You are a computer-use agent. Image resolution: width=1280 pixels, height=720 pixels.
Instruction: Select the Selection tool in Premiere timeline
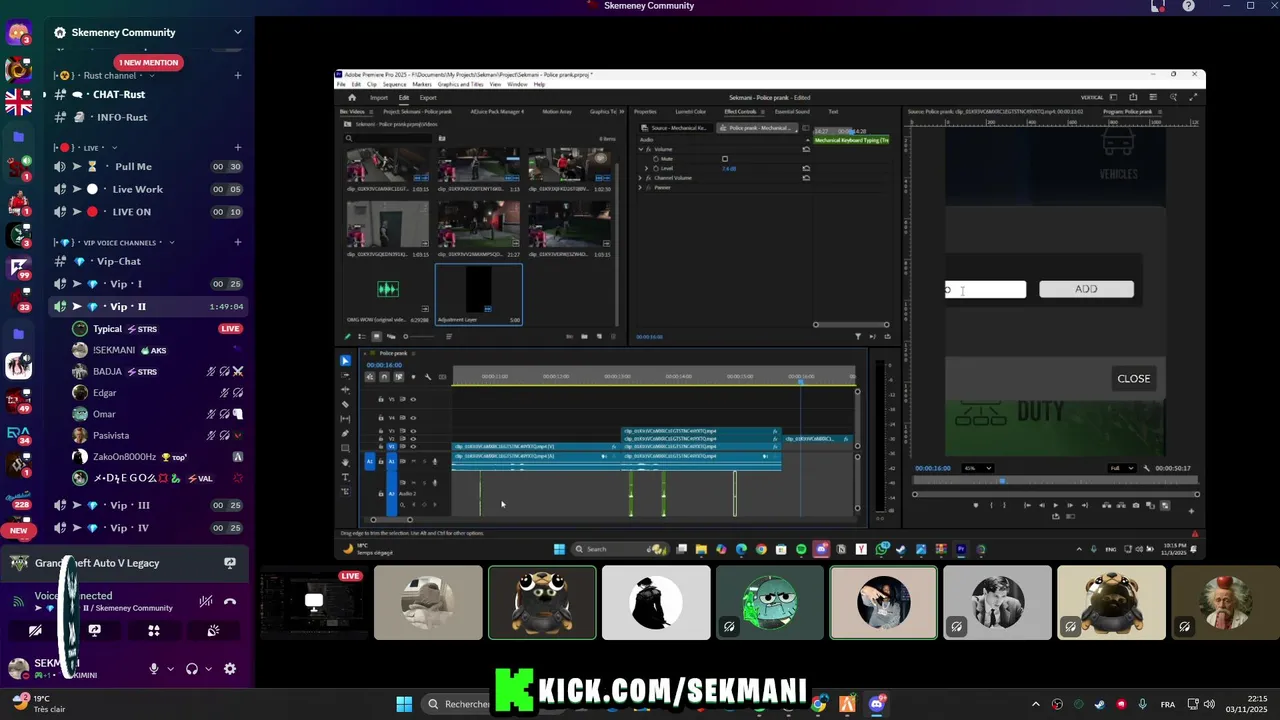pyautogui.click(x=346, y=361)
